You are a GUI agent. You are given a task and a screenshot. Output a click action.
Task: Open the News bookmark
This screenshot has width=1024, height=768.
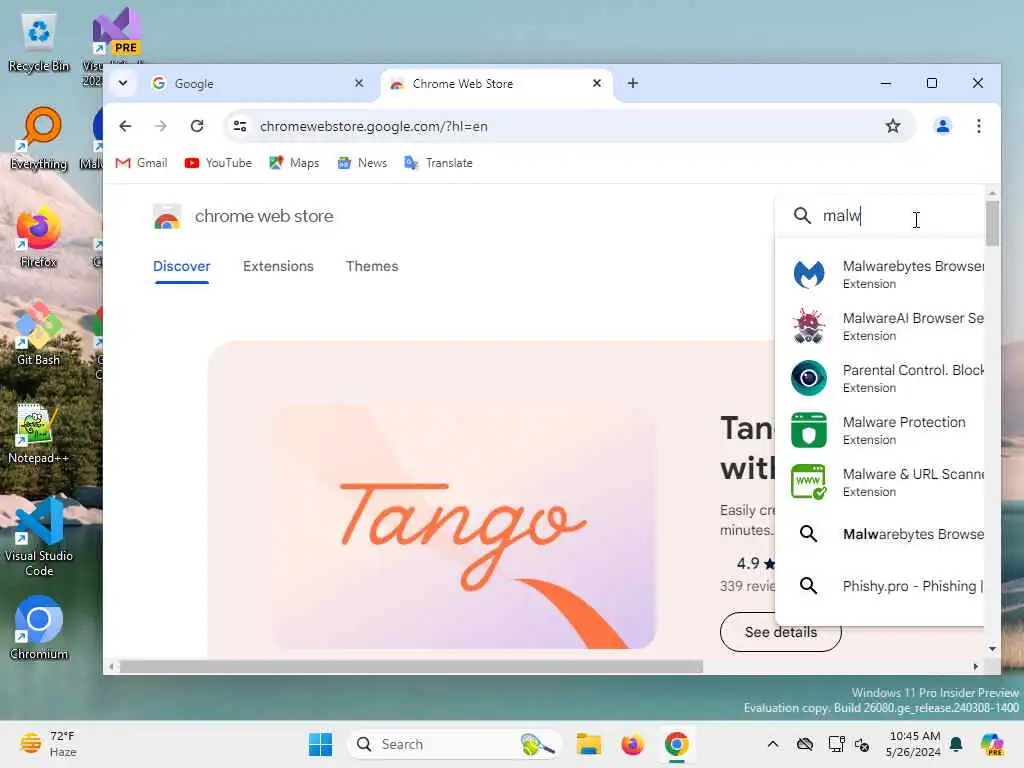point(362,163)
